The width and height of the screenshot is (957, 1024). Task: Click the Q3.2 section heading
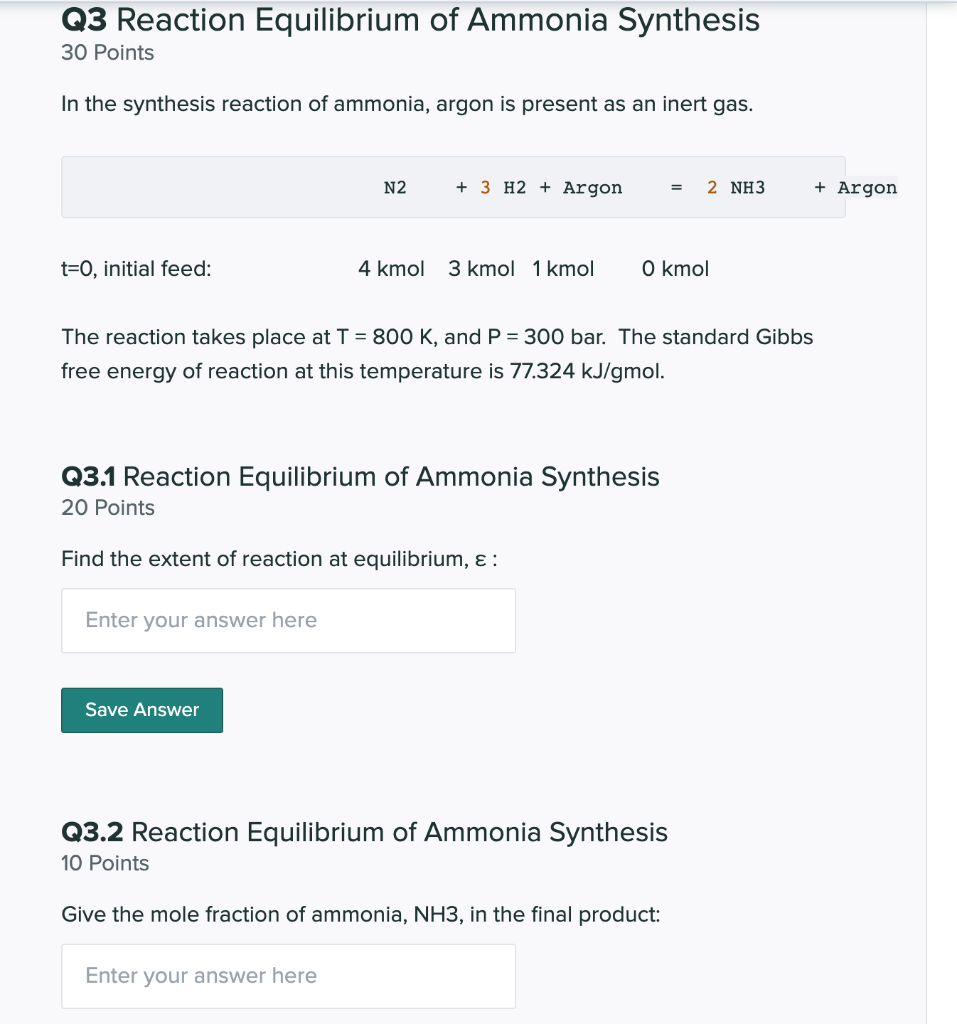[364, 832]
